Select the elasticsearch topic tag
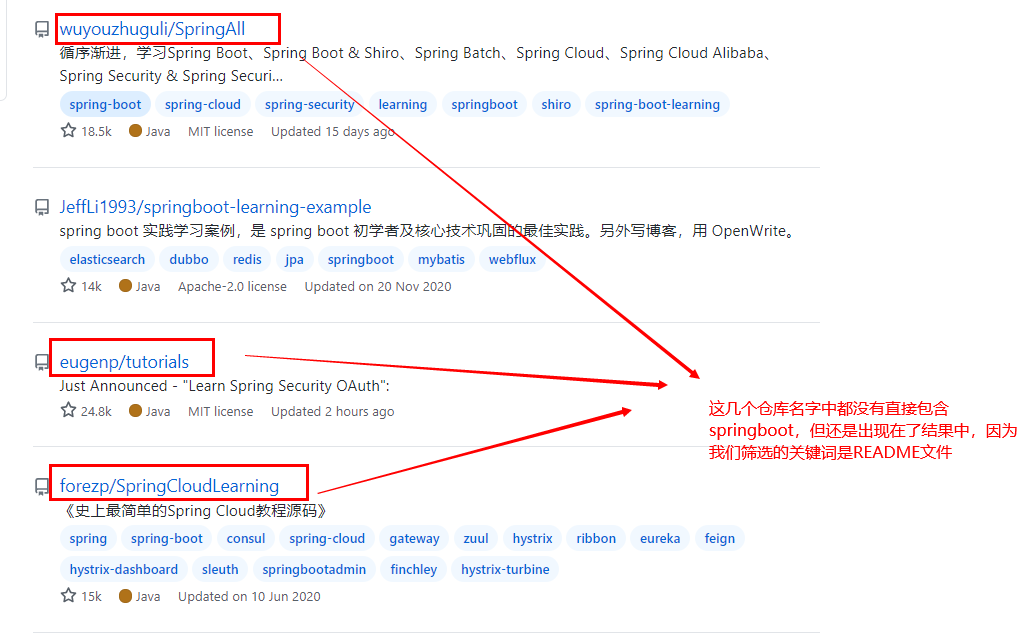The height and width of the screenshot is (634, 1030). 107,260
